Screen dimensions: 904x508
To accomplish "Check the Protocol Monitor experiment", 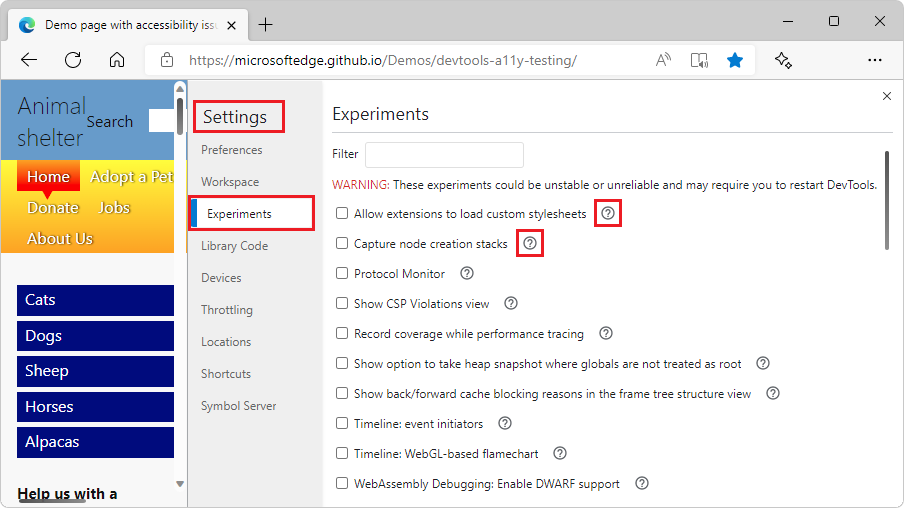I will (342, 273).
